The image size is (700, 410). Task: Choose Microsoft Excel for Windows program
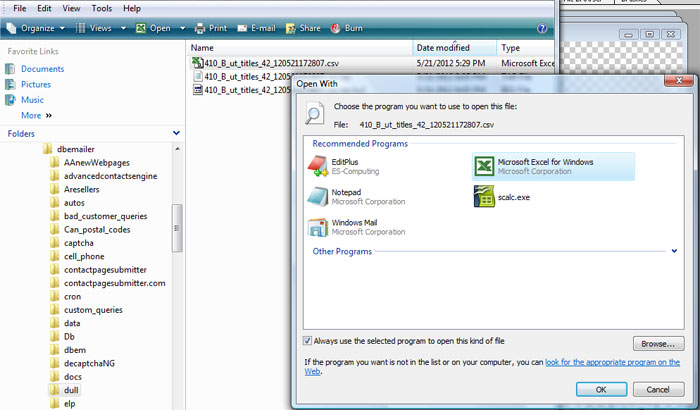pos(553,166)
